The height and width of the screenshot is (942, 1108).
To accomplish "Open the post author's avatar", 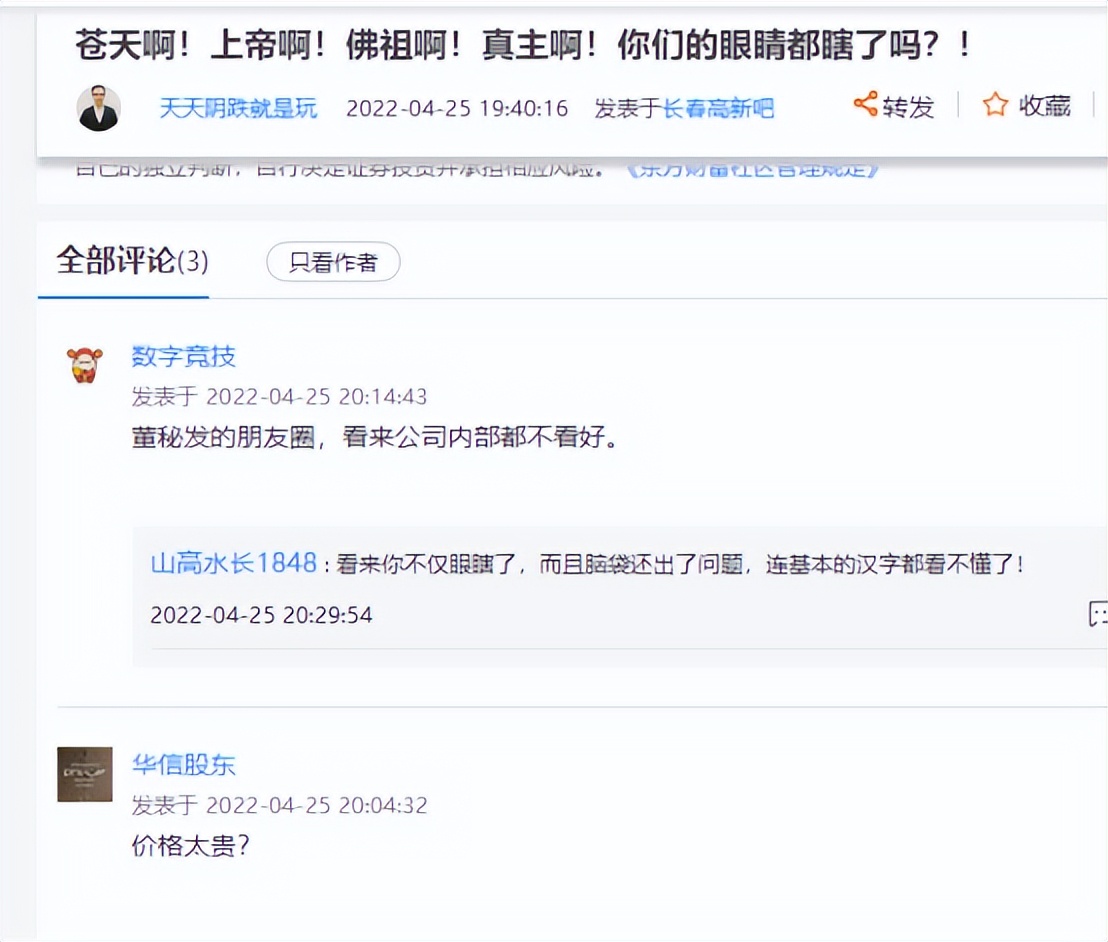I will click(x=99, y=108).
